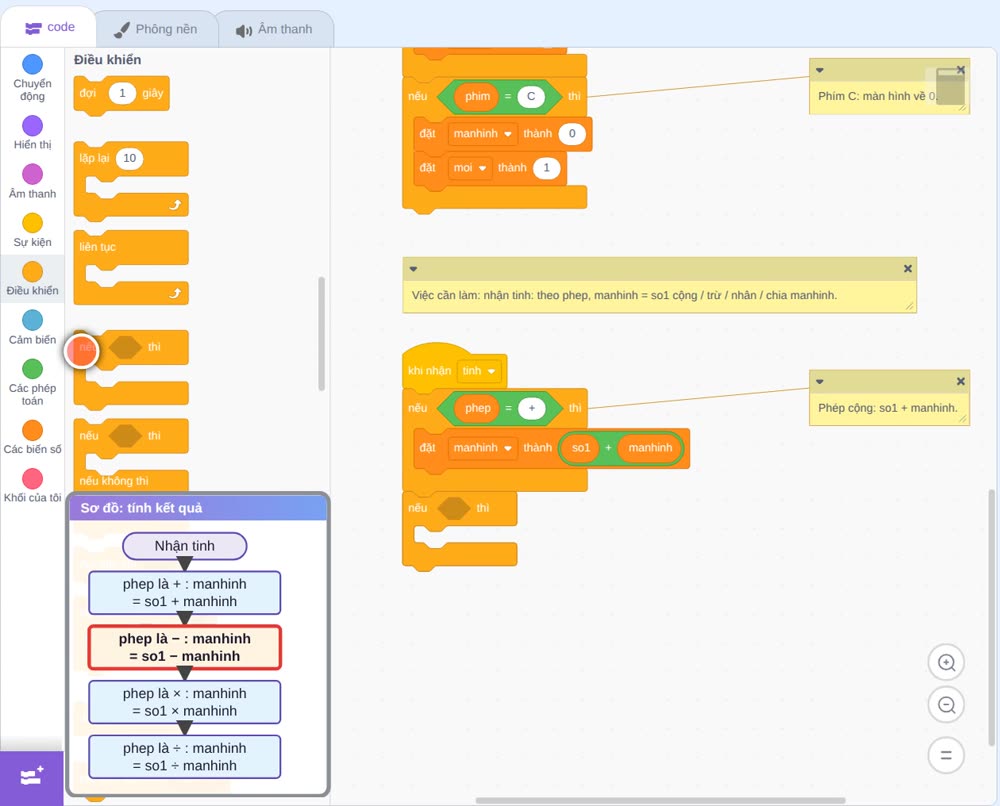Collapse the 'Việc cần làm' comment

[x=413, y=269]
